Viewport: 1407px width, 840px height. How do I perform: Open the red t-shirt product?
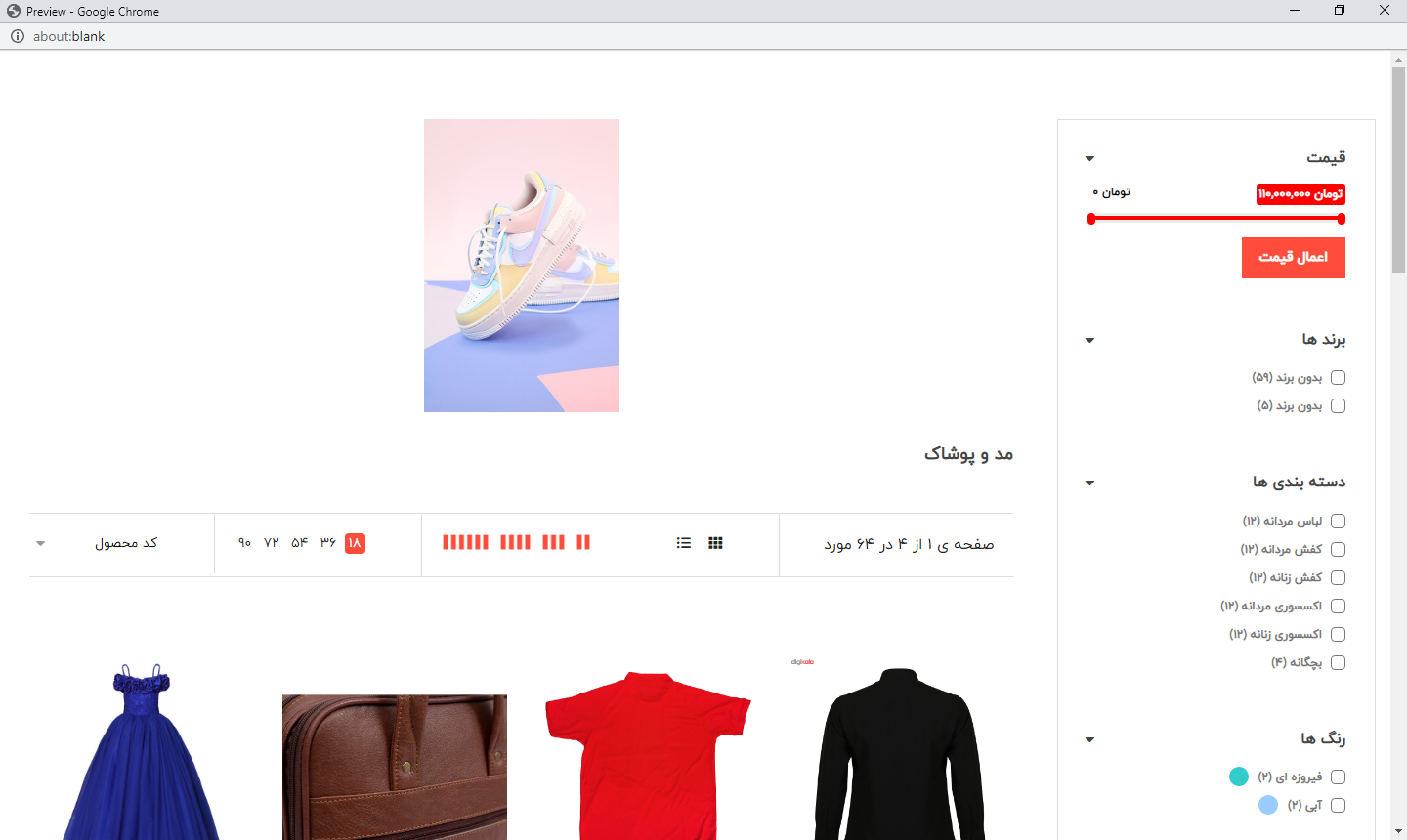point(648,752)
